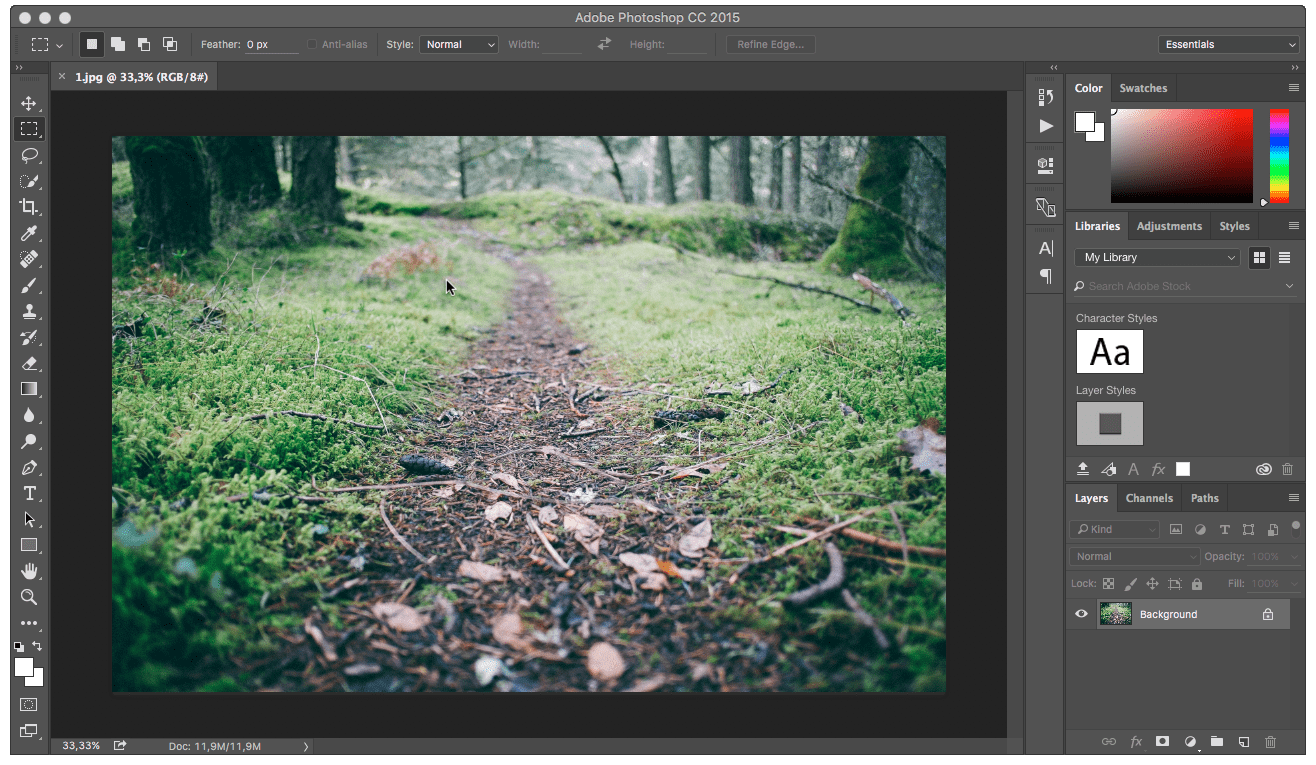Select the Lasso tool

(x=29, y=155)
